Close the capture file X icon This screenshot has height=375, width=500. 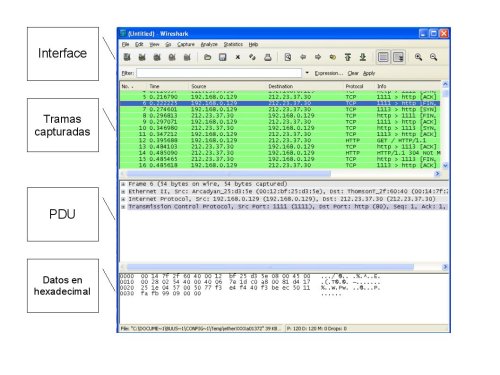[238, 57]
